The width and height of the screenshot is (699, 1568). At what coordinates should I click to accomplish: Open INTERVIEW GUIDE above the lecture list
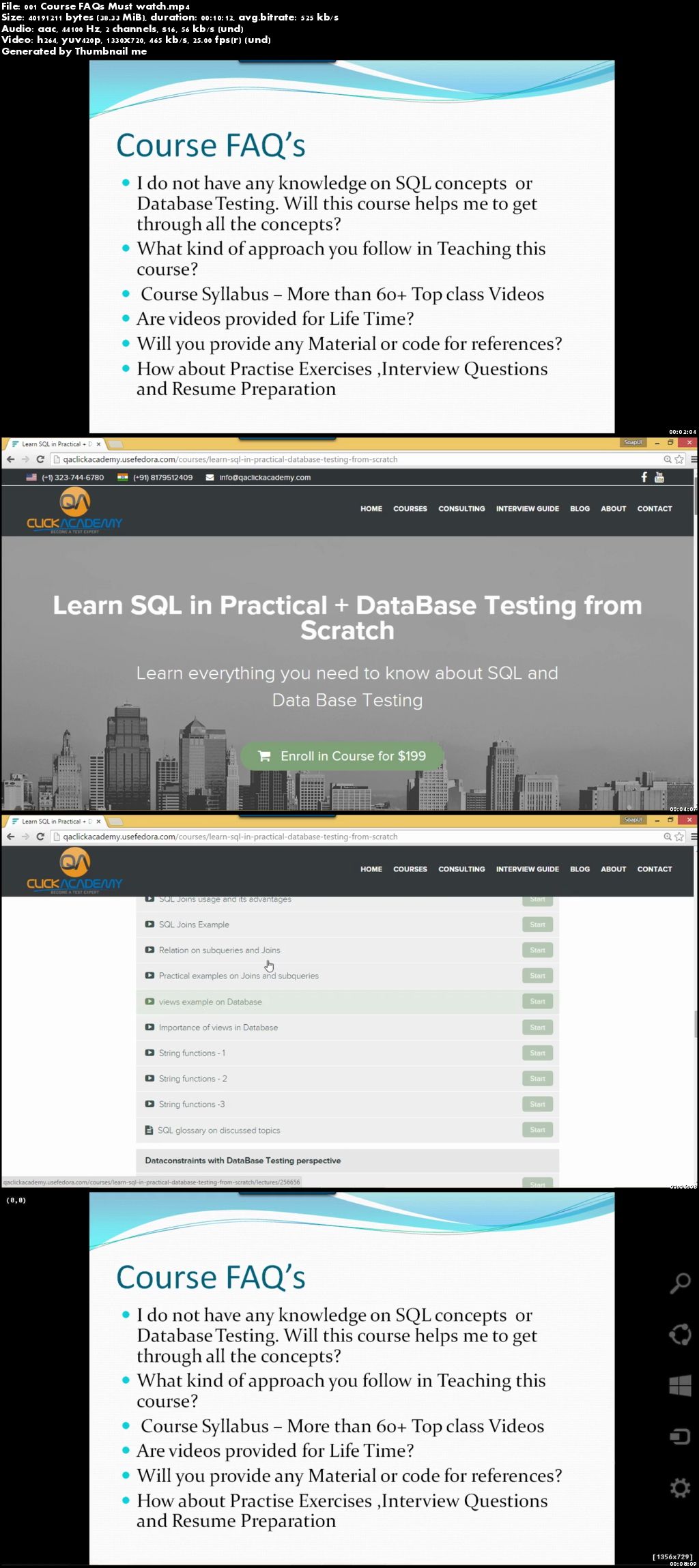[528, 869]
